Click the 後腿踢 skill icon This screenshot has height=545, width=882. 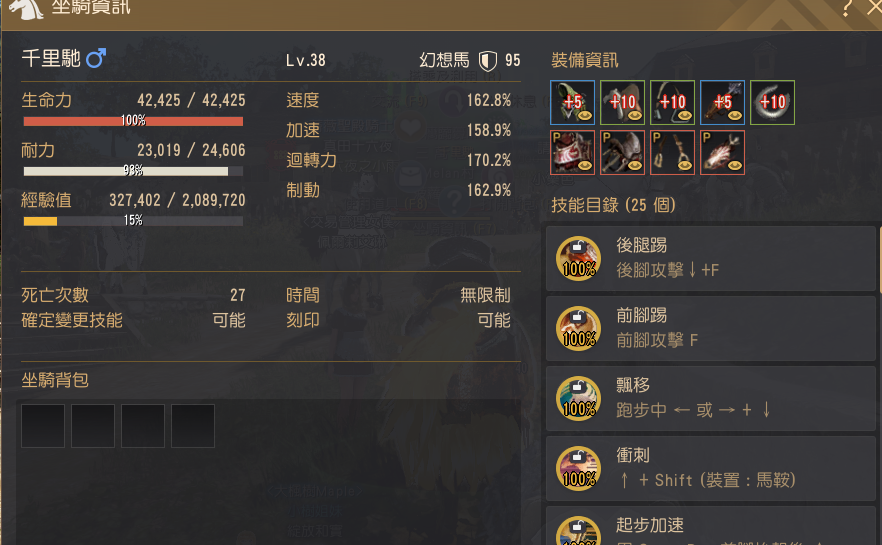(578, 258)
